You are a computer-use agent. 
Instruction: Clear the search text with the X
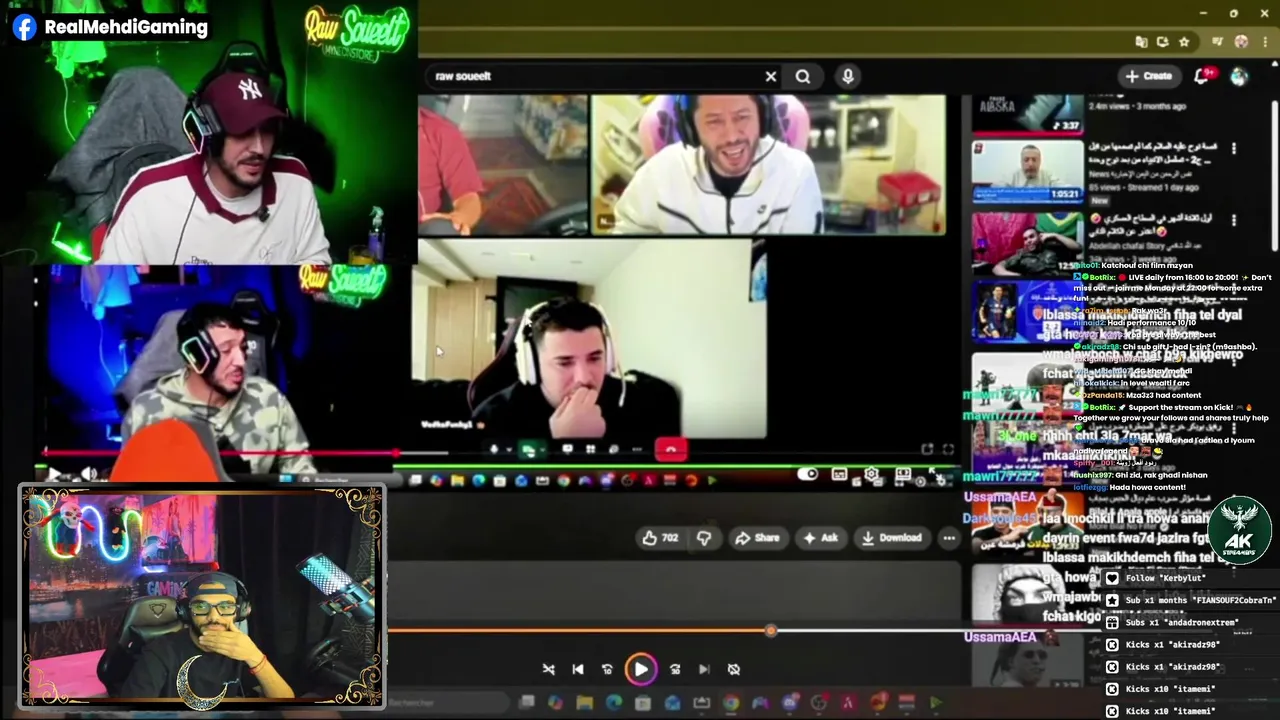(771, 76)
